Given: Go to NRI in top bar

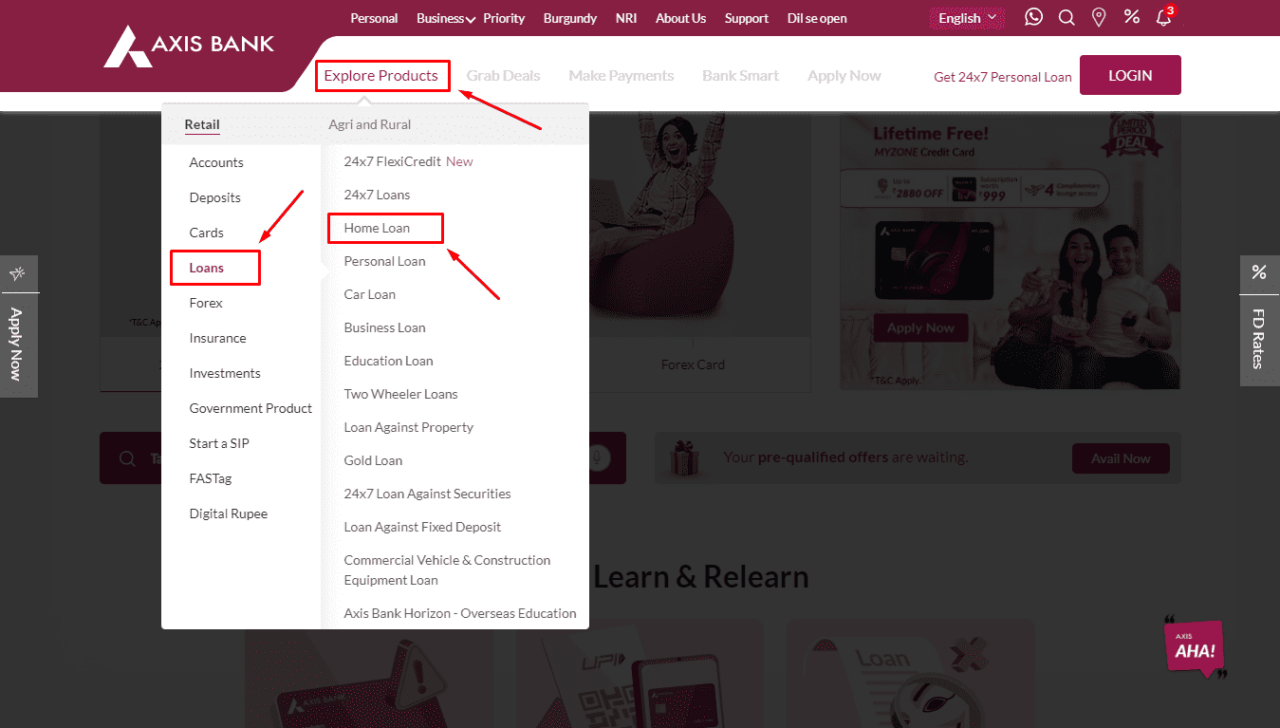Looking at the screenshot, I should (x=626, y=18).
